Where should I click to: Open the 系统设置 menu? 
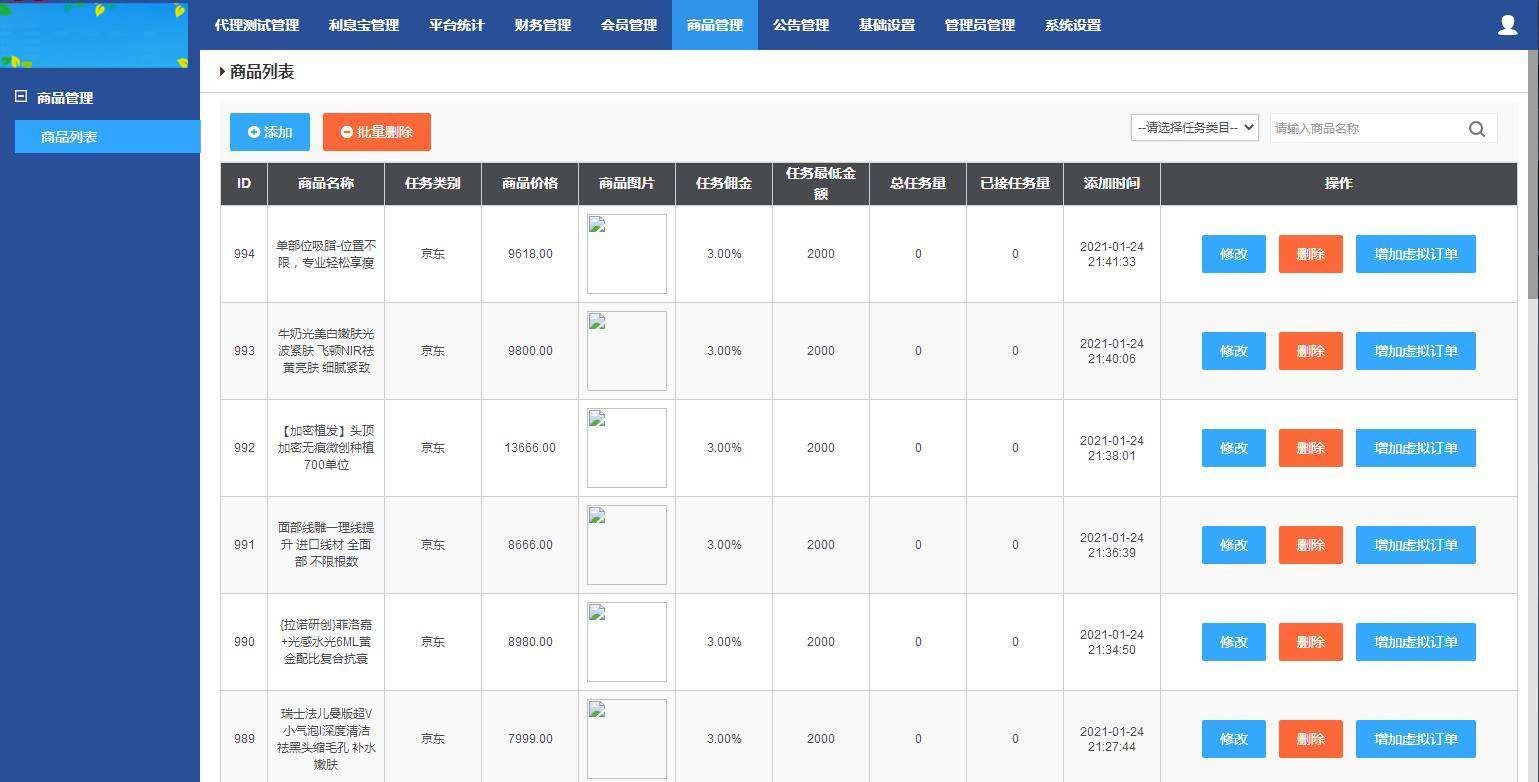(1072, 25)
